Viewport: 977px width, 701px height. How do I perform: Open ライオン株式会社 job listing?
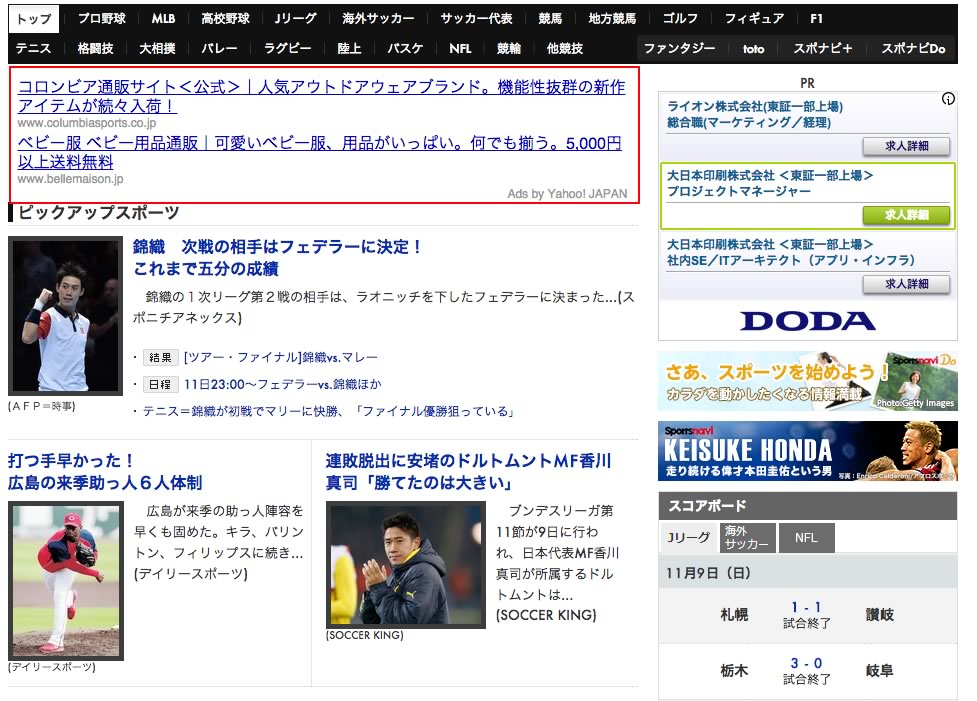pyautogui.click(x=755, y=115)
